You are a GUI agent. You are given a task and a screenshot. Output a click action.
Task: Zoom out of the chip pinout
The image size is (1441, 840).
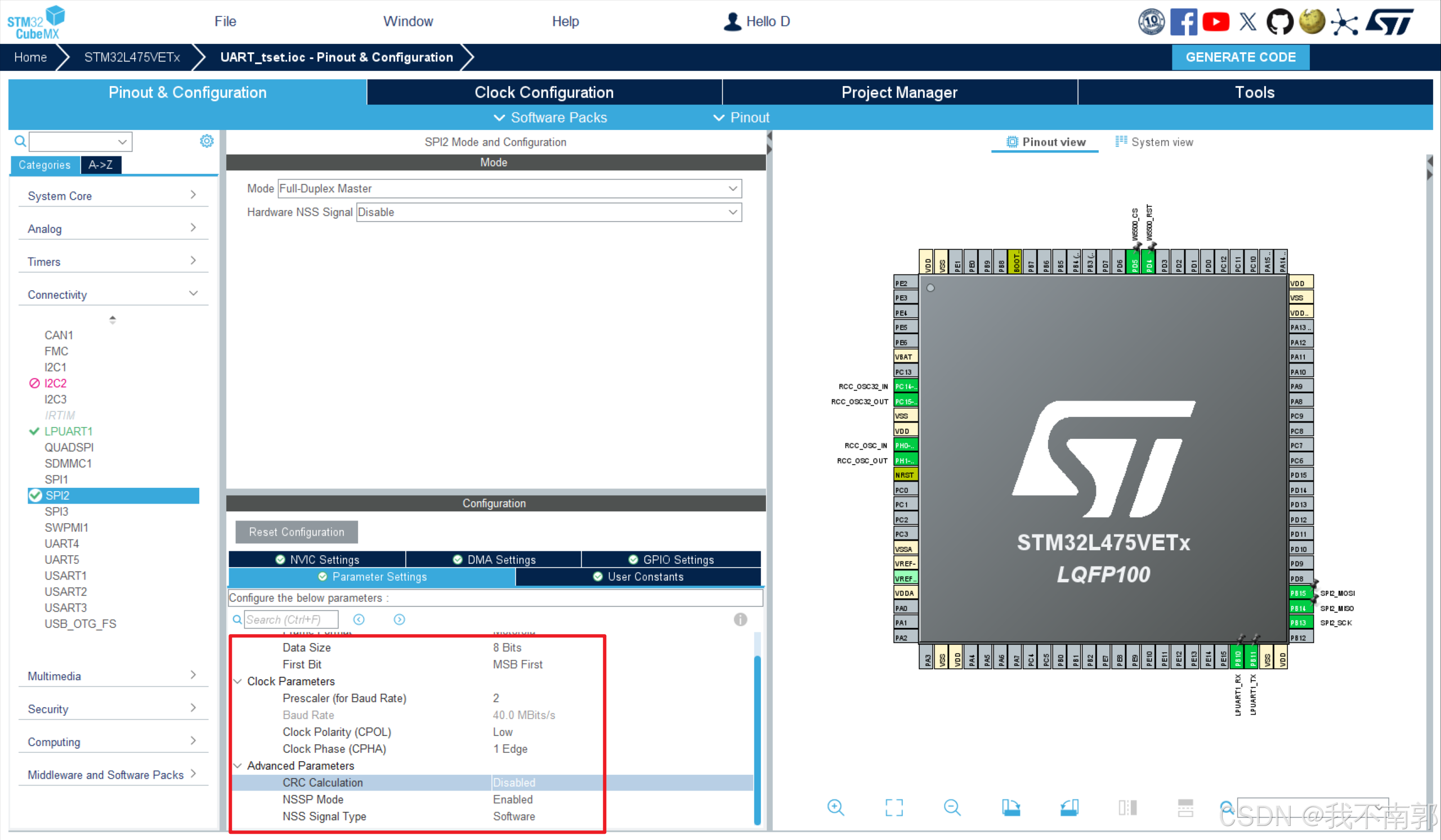(x=952, y=807)
